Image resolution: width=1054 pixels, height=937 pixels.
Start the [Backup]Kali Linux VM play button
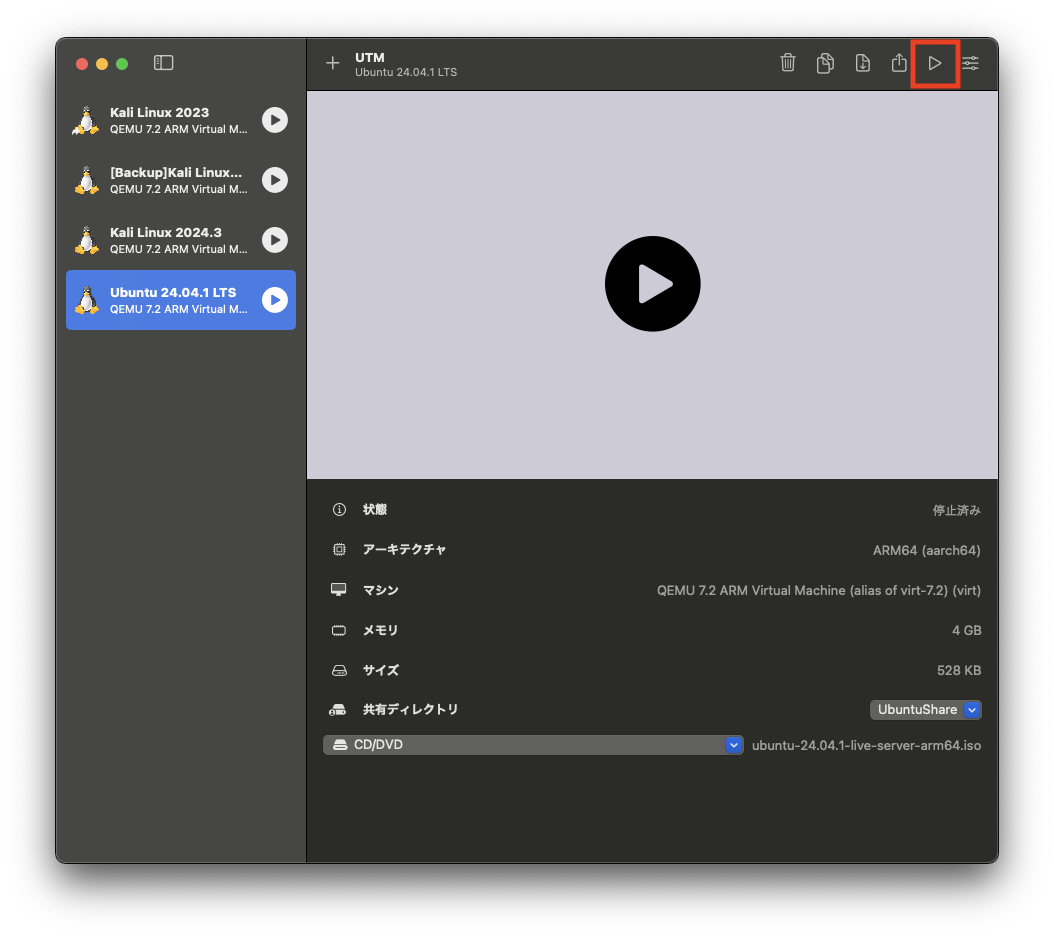pos(275,180)
